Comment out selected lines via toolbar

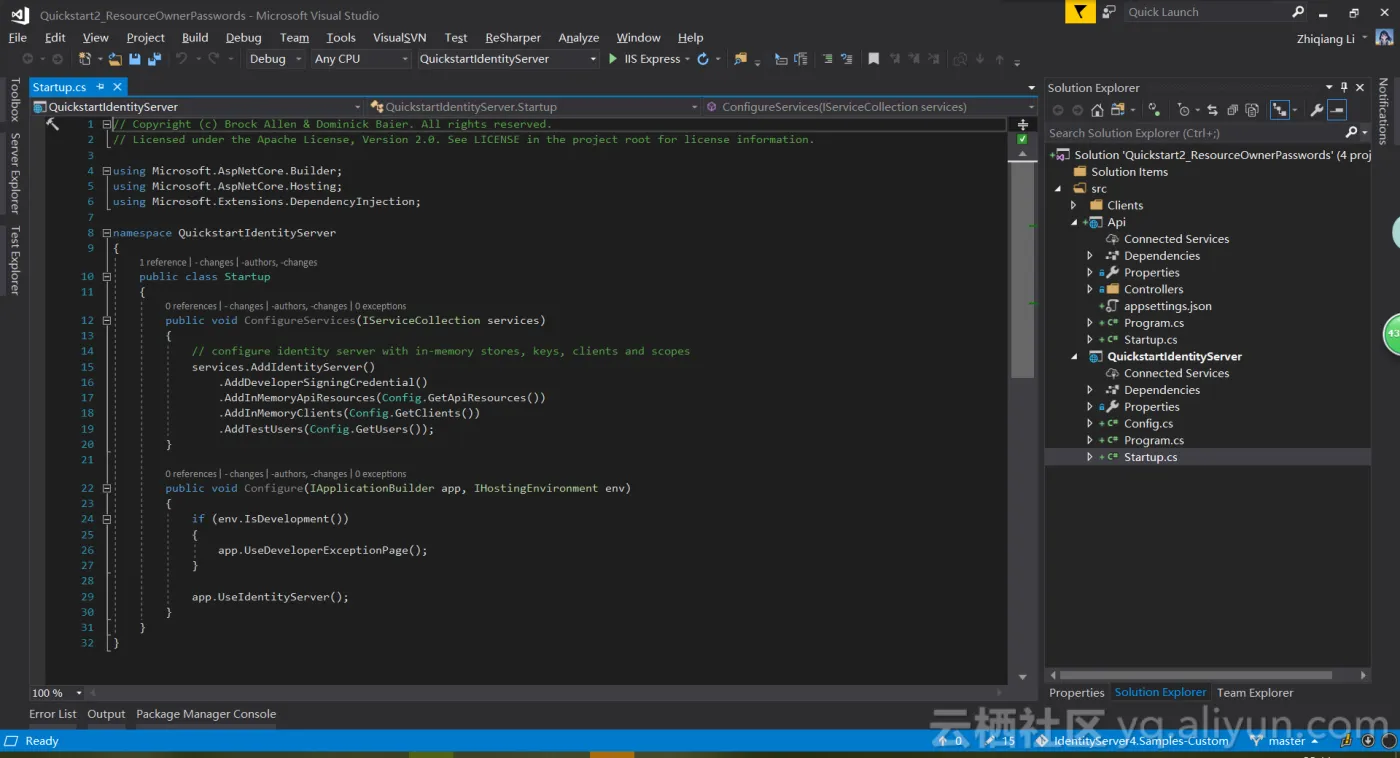pyautogui.click(x=827, y=59)
